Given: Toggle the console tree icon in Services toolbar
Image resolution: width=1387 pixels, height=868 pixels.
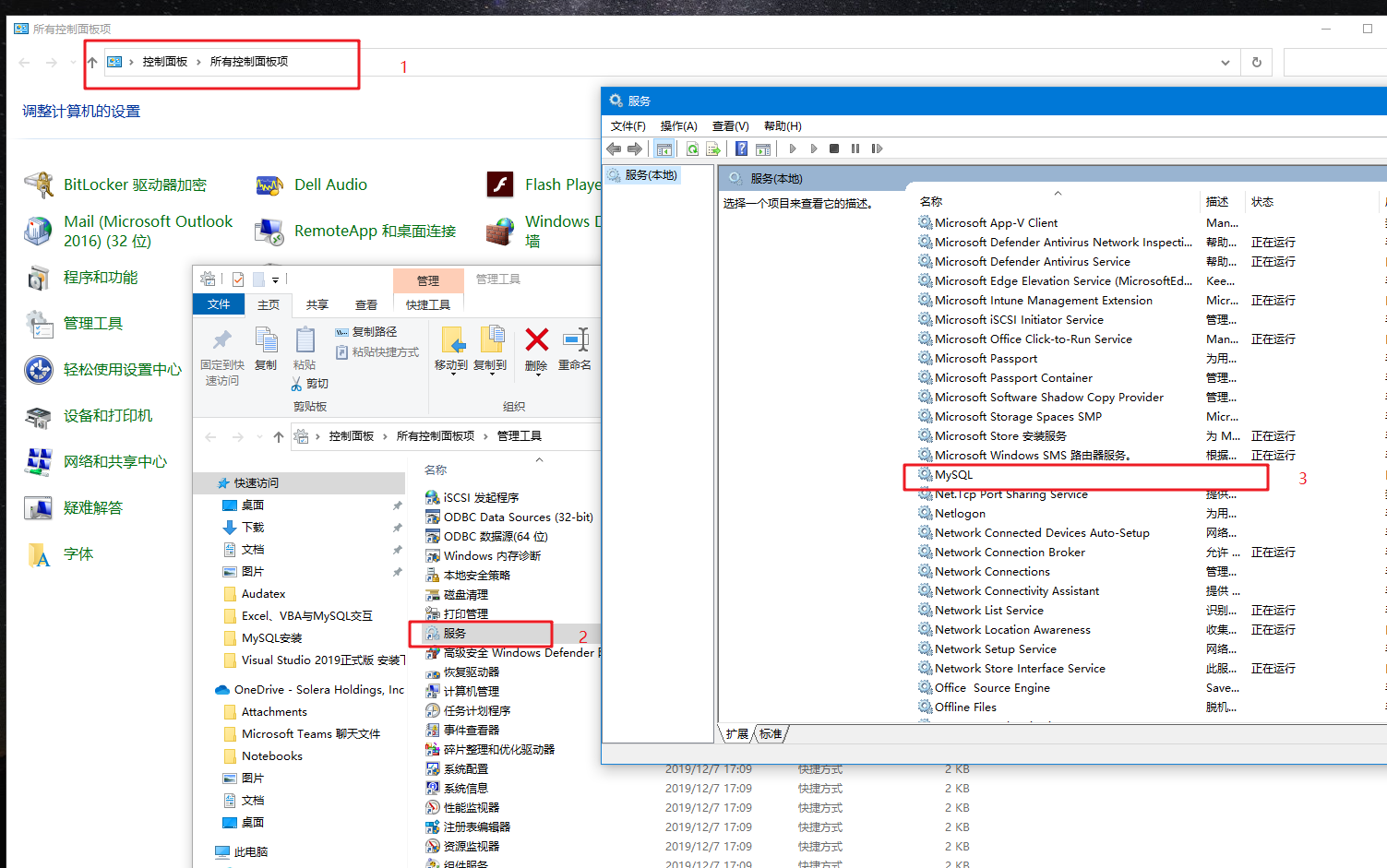Looking at the screenshot, I should [664, 149].
